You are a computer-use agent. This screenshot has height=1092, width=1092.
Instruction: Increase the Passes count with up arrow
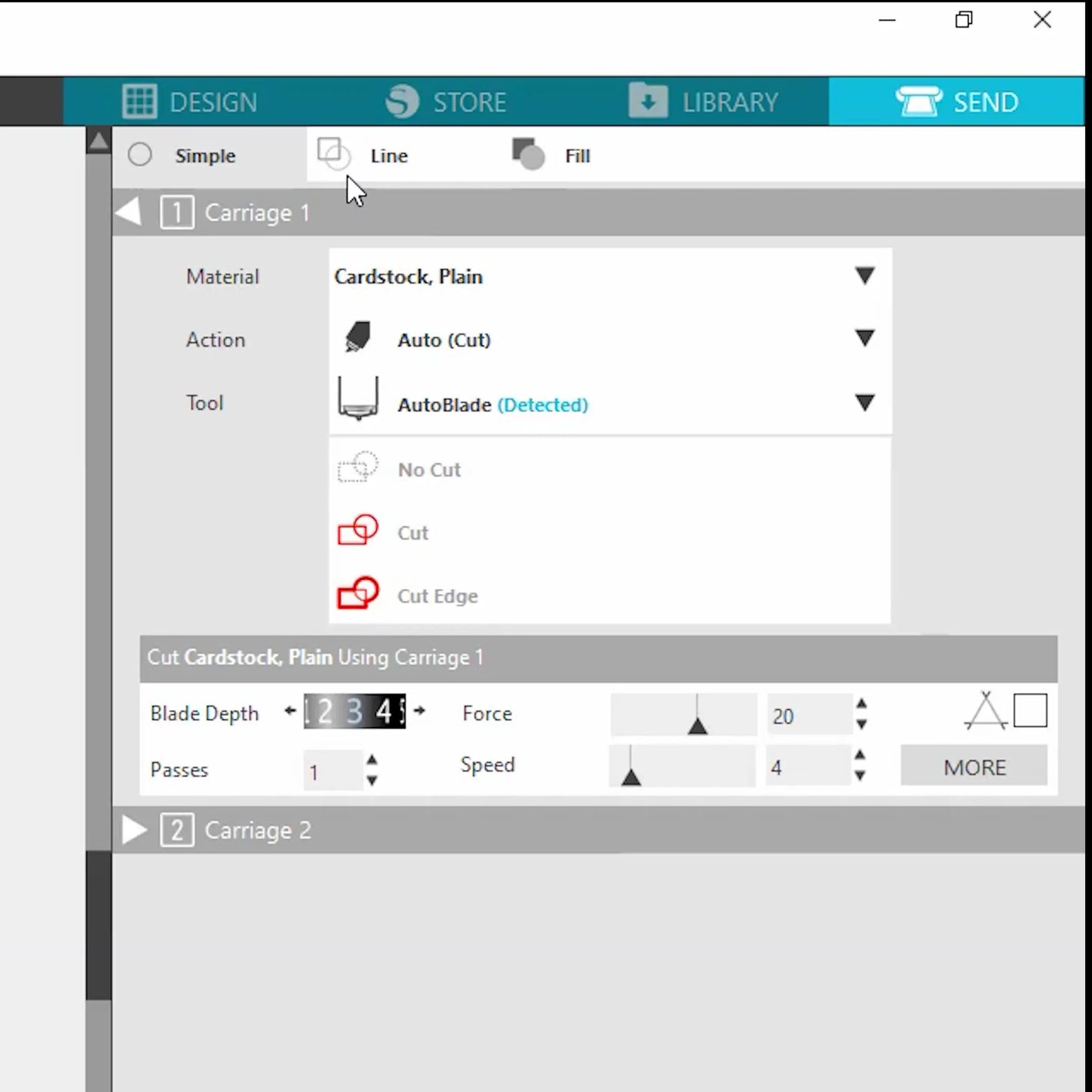click(x=372, y=760)
